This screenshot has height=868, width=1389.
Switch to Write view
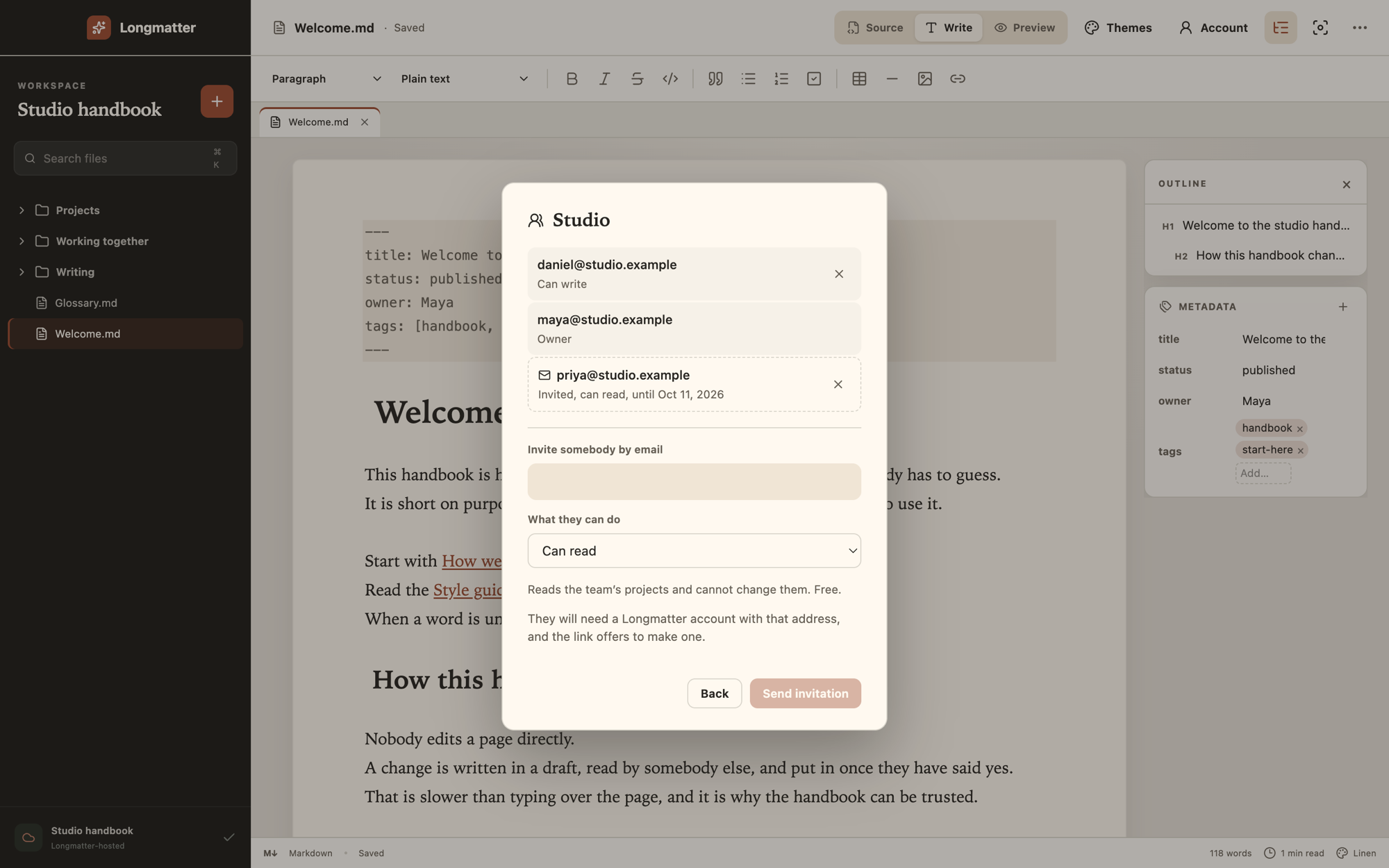click(x=949, y=28)
